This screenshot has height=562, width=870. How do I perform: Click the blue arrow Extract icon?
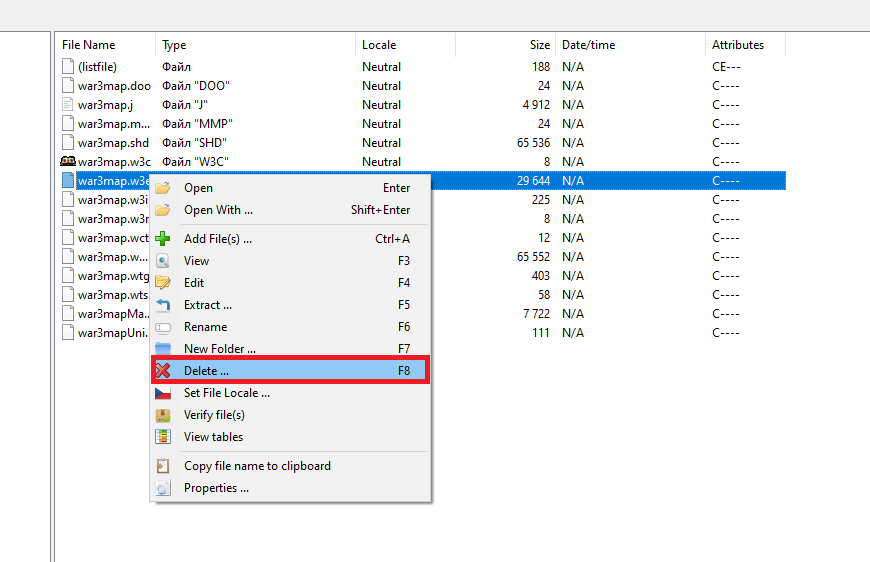163,305
